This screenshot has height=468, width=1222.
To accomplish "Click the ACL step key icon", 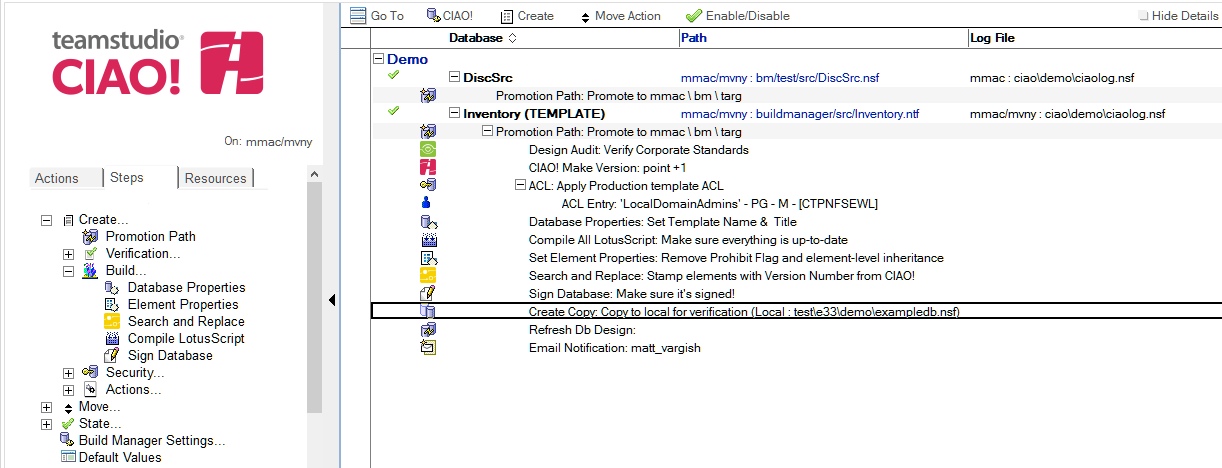I will pyautogui.click(x=428, y=186).
